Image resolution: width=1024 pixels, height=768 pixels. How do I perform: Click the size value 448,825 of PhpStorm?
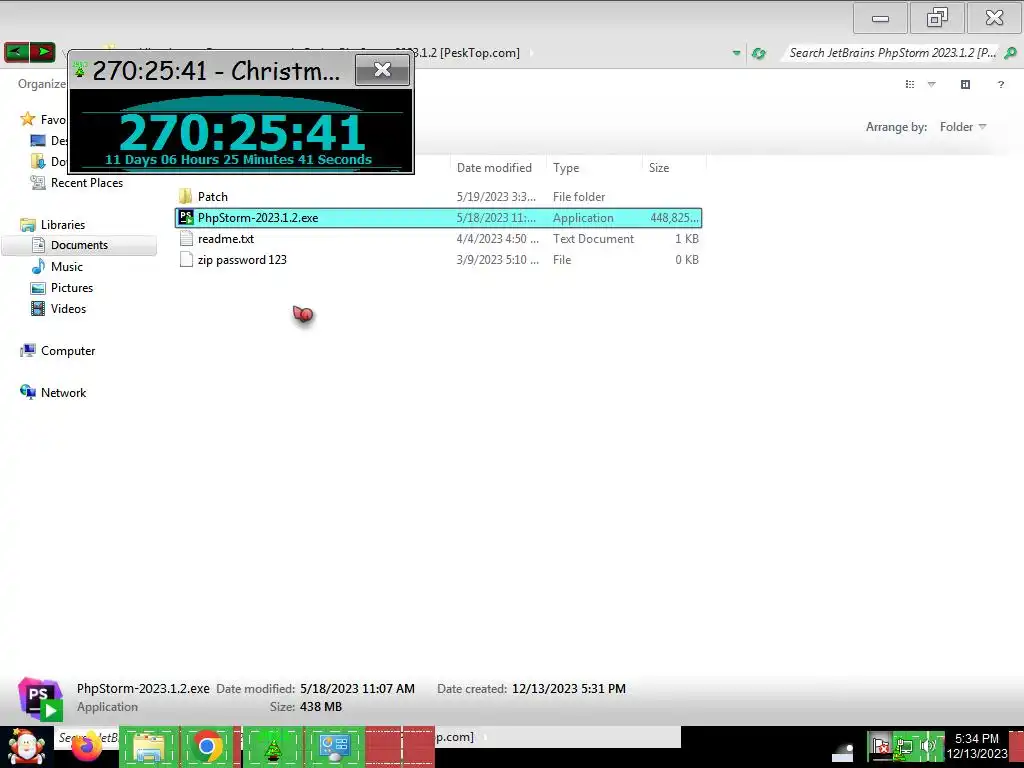[674, 218]
